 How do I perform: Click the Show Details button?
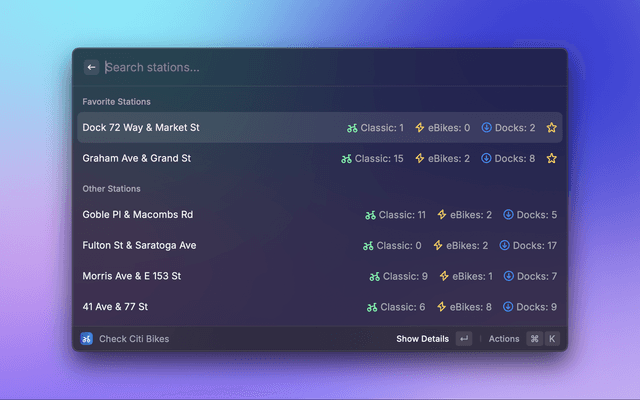422,339
